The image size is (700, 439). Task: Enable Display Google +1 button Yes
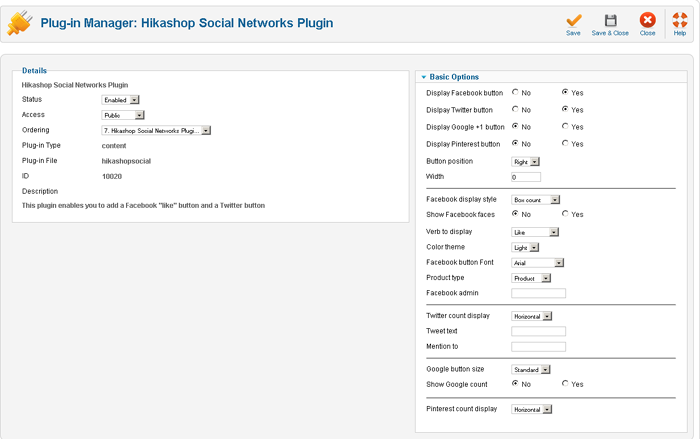[x=565, y=127]
